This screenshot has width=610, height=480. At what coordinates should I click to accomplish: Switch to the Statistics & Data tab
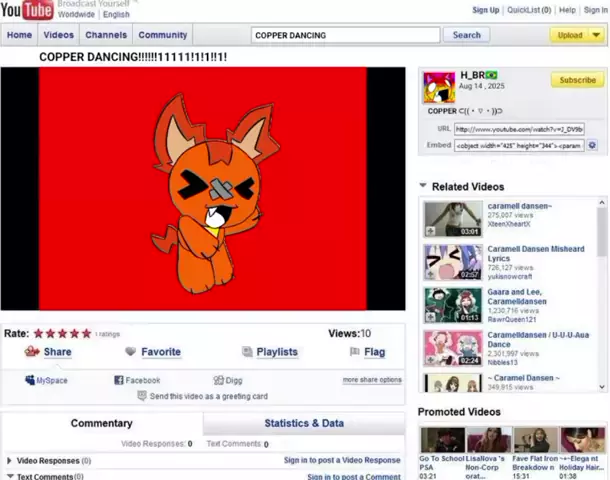coord(303,423)
